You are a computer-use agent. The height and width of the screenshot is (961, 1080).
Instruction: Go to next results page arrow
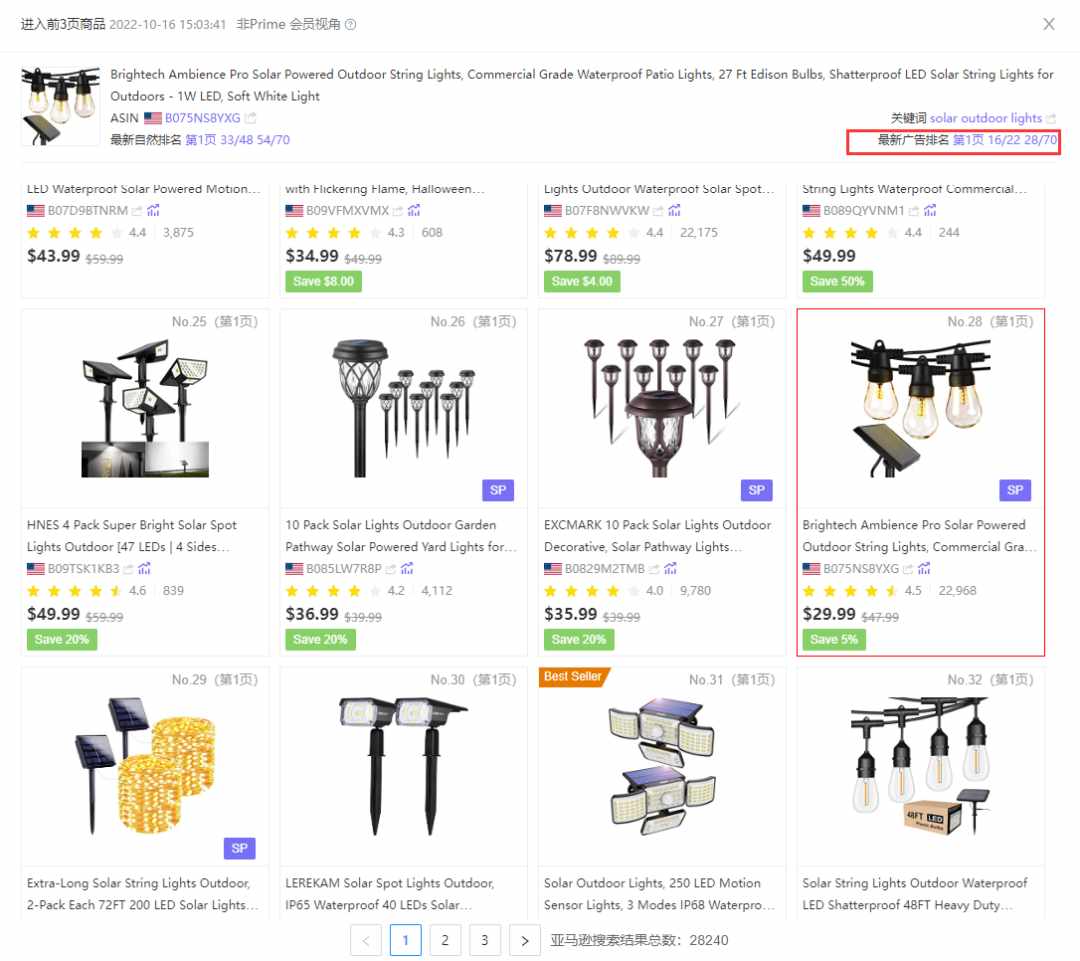click(x=525, y=940)
